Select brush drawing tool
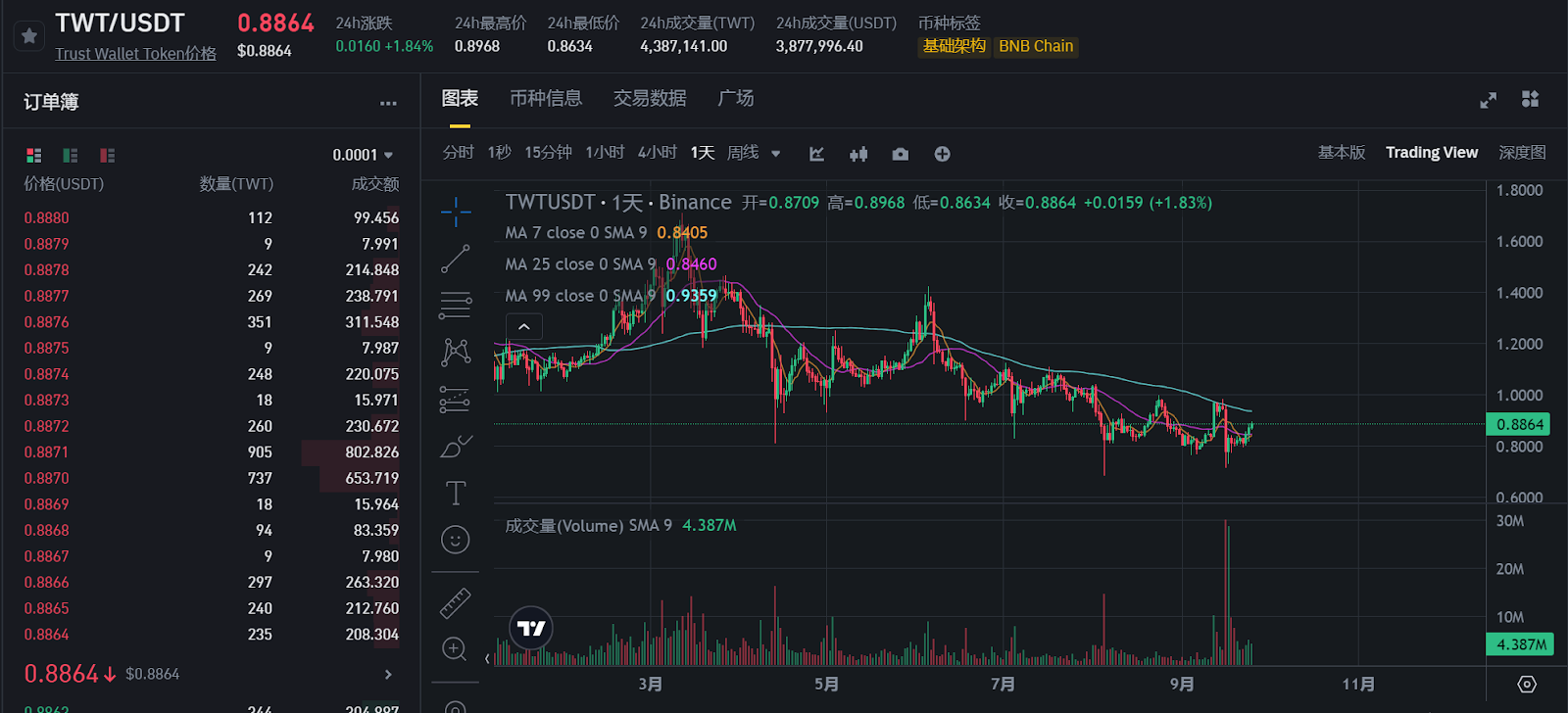The image size is (1568, 713). [x=456, y=447]
